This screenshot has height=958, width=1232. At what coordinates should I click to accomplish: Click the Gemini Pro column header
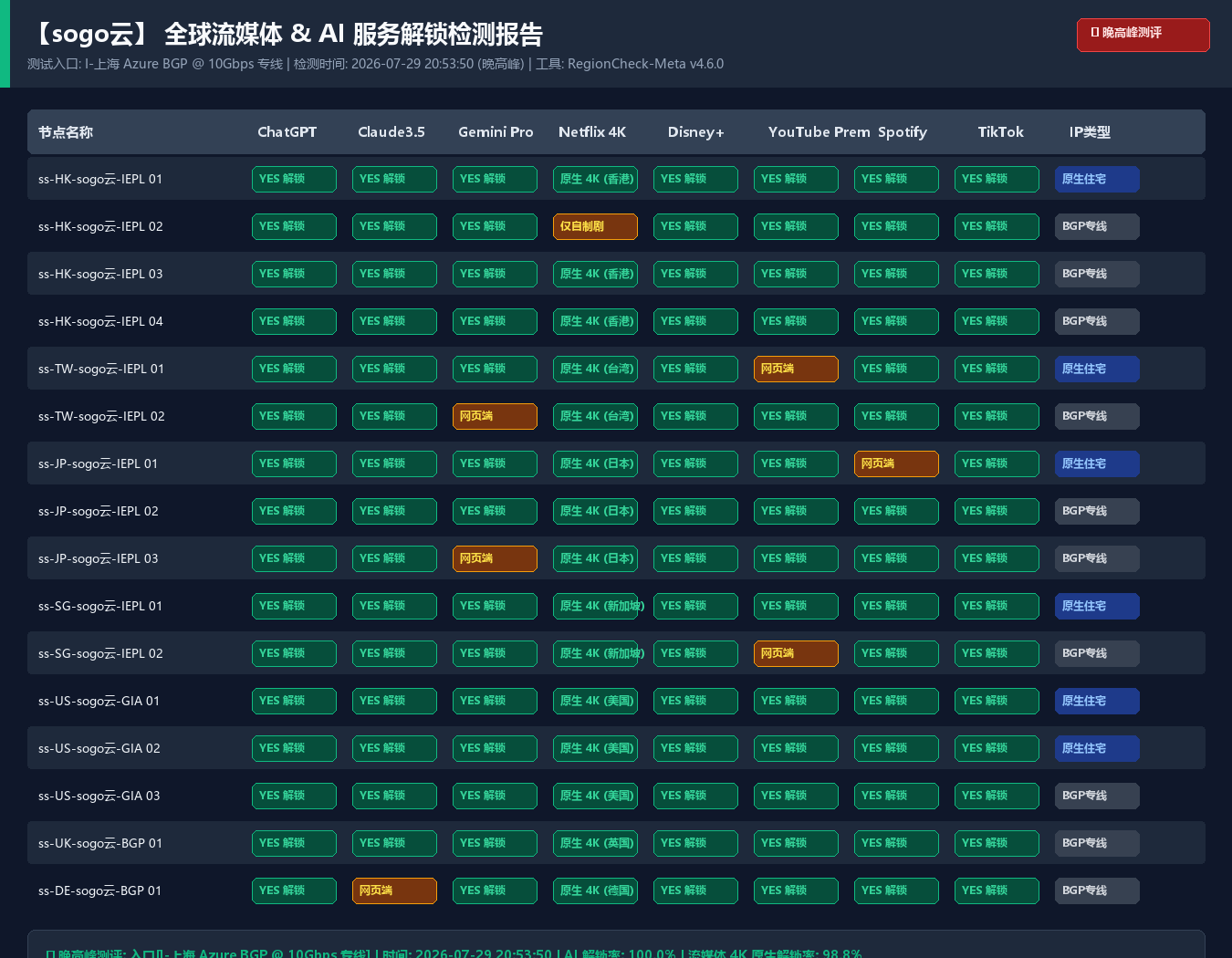(x=496, y=132)
